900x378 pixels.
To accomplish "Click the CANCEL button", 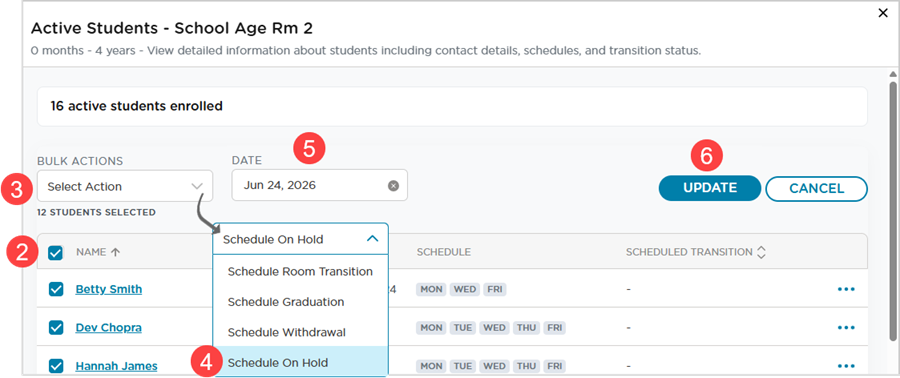I will [x=816, y=188].
